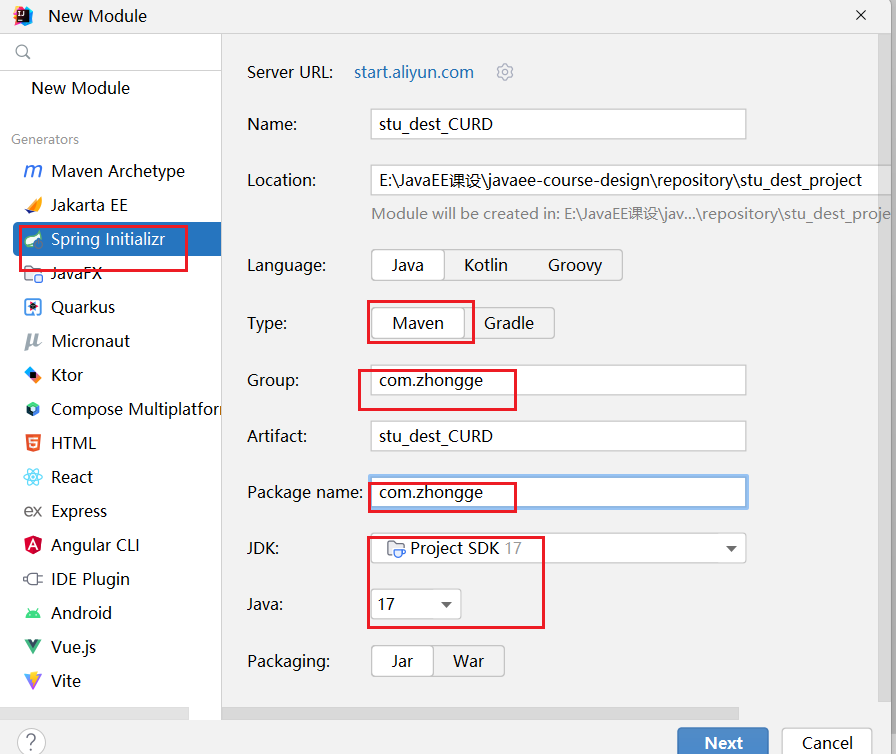Screen dimensions: 896x754
Task: Click the Next button
Action: pyautogui.click(x=723, y=742)
